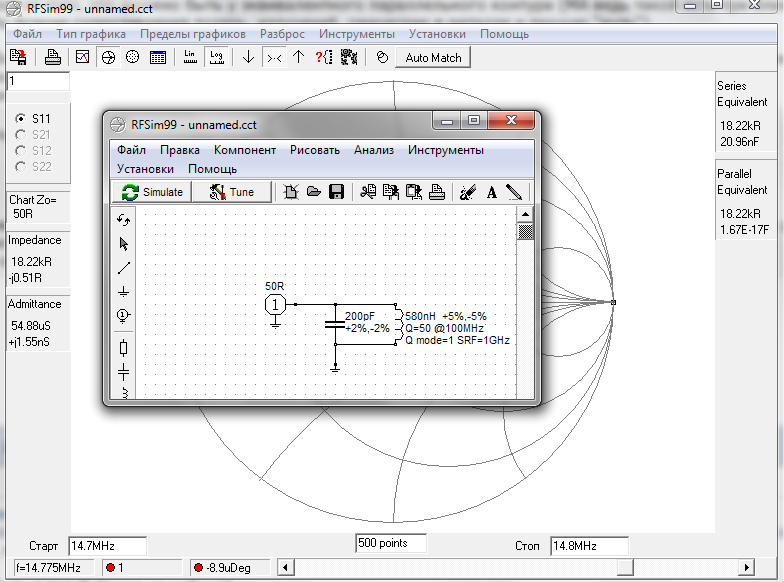Open Помощь menu in schematic window

click(212, 169)
